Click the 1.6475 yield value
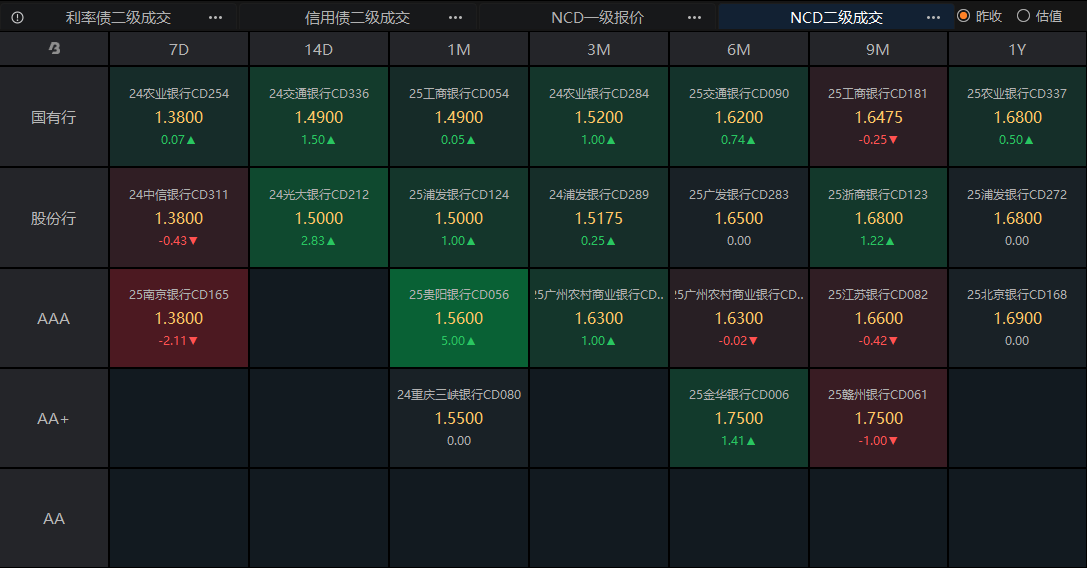1087x568 pixels. click(878, 117)
